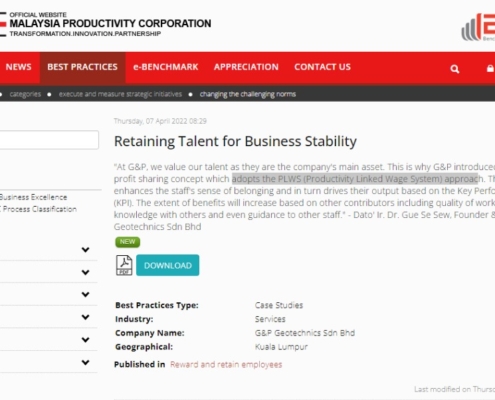Viewport: 495px width, 400px height.
Task: Click the padlock login icon
Action: point(490,68)
